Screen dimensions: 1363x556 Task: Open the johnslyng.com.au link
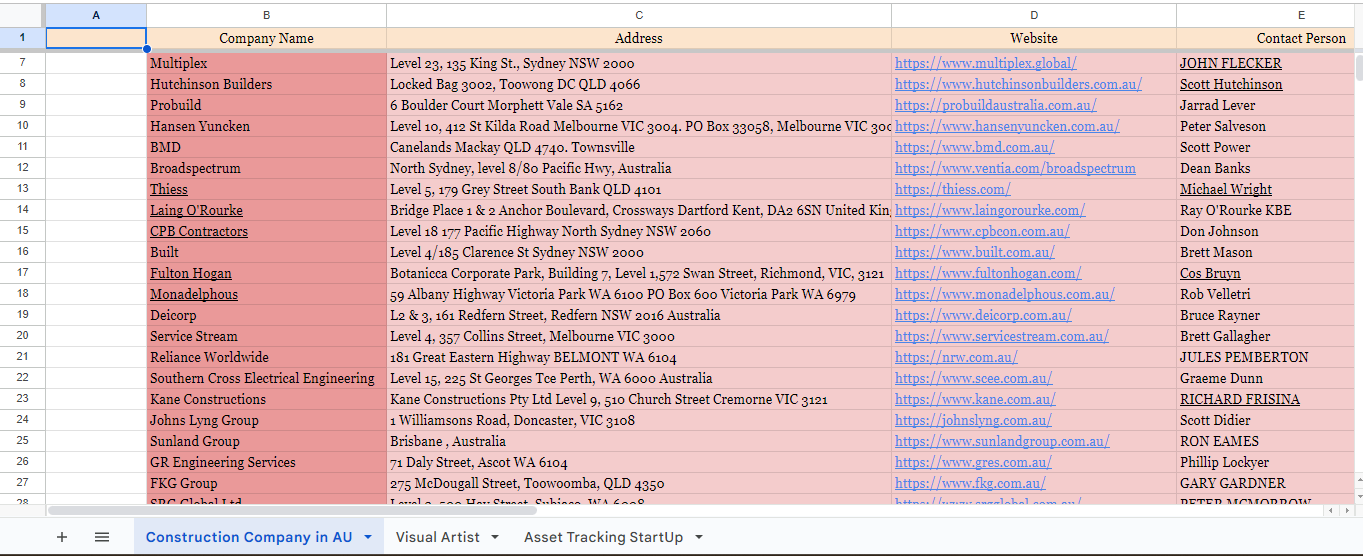coord(973,420)
